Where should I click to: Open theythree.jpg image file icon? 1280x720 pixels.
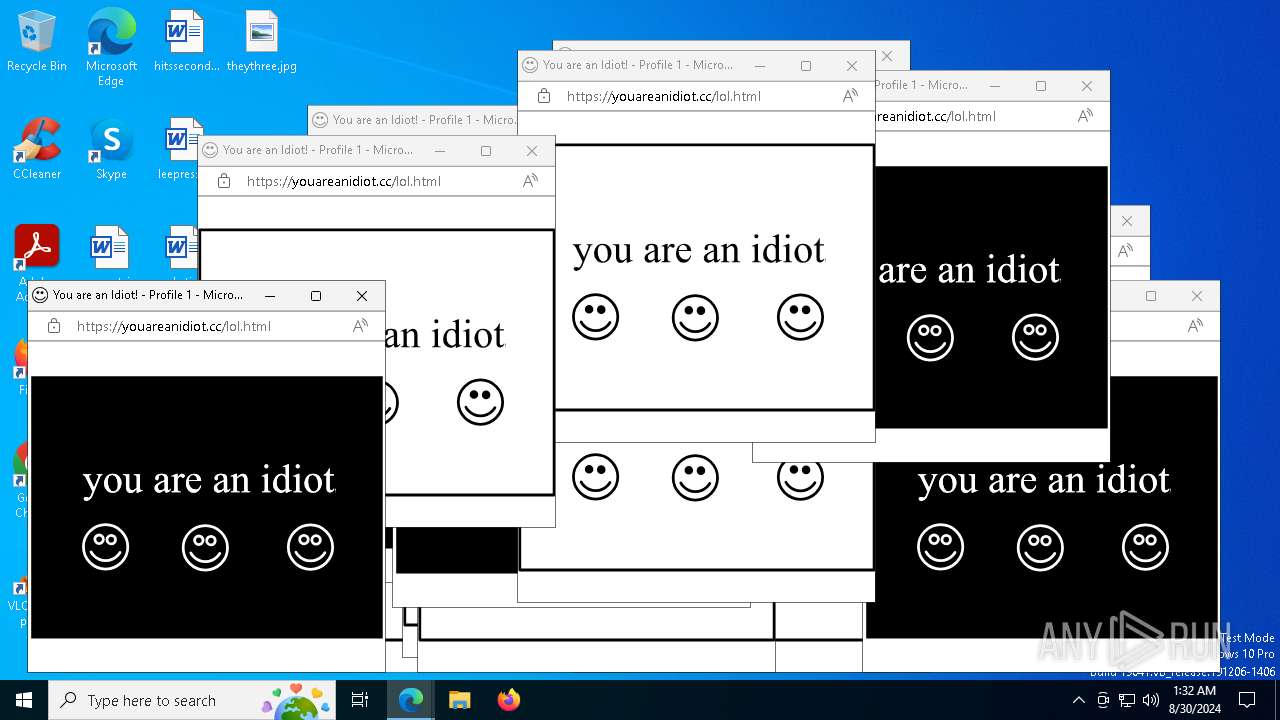261,42
